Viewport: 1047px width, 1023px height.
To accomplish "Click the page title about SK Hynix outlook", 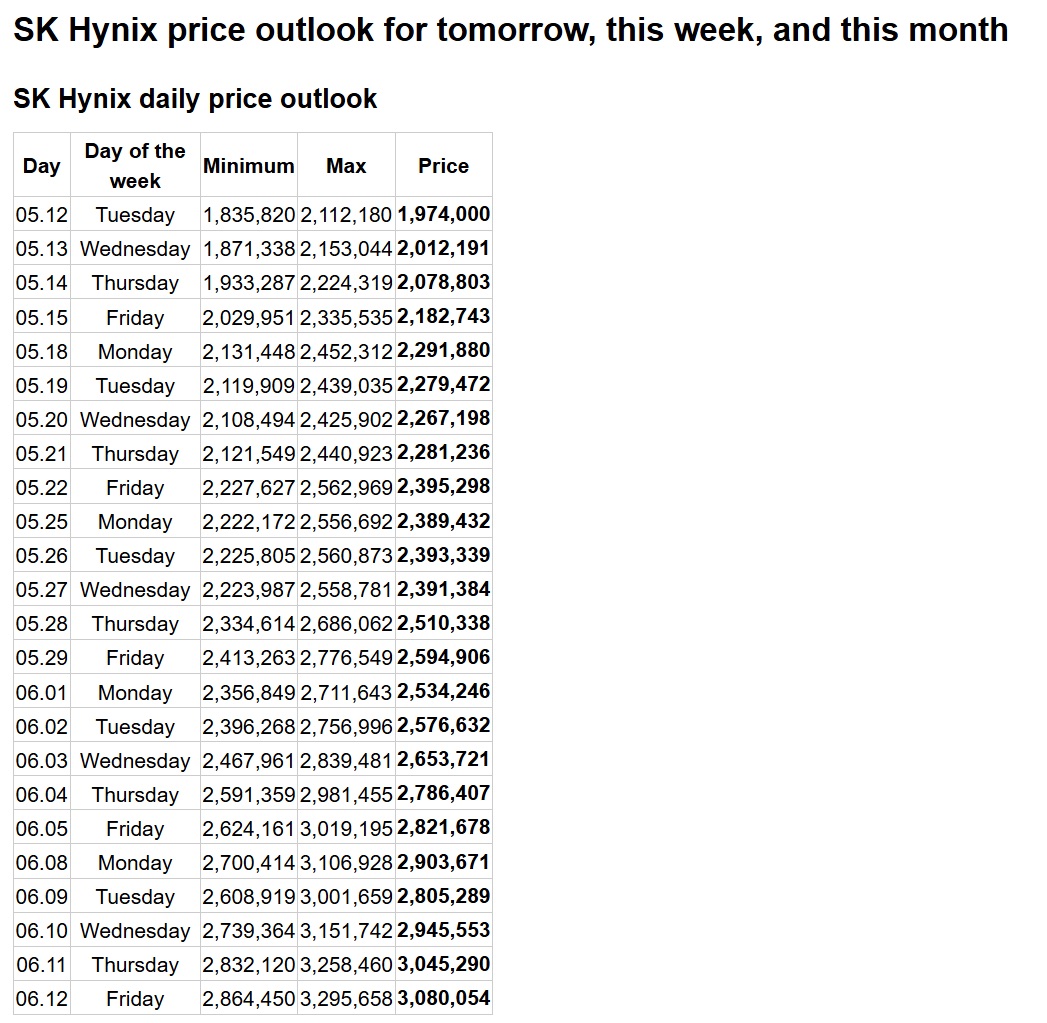I will click(x=510, y=30).
